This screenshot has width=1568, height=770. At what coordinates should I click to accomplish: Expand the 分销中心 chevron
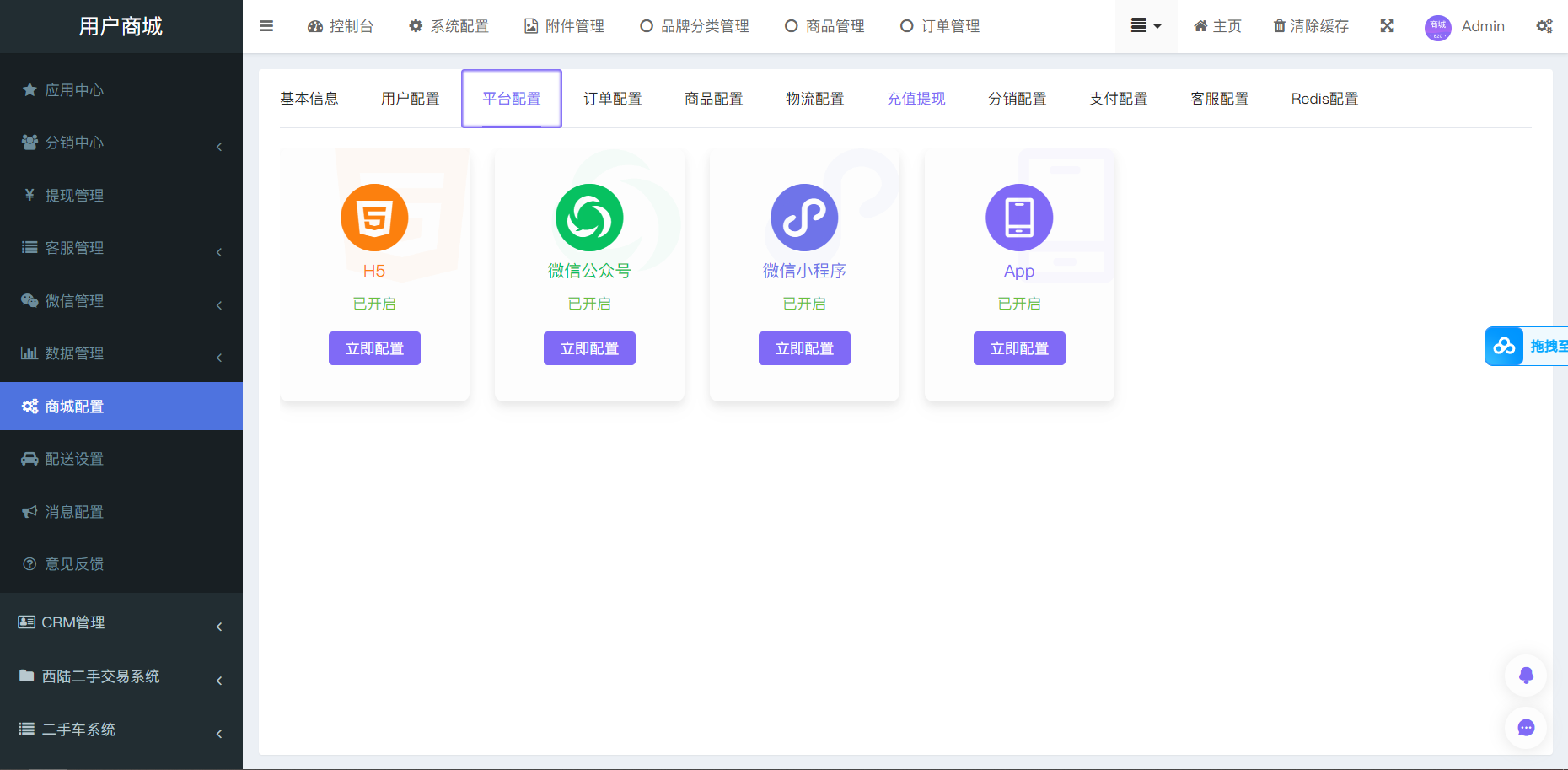[x=219, y=147]
